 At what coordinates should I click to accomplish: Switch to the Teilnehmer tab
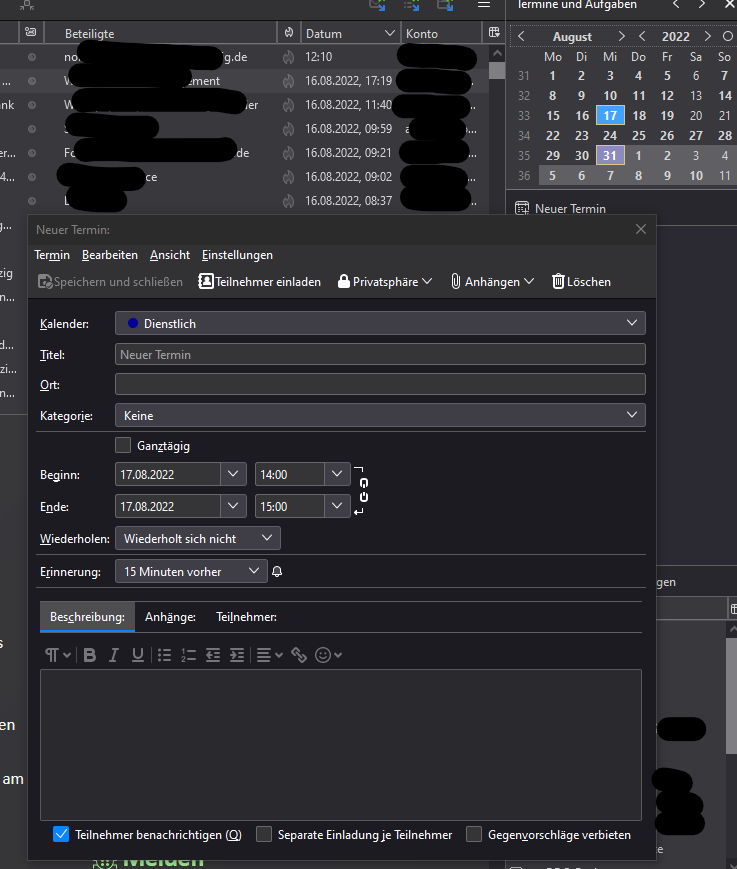click(x=246, y=617)
